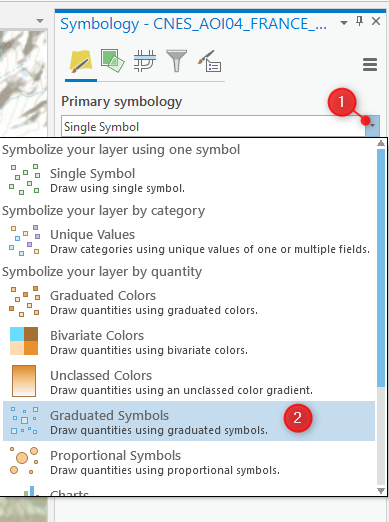
Task: Pick Bivariate Colors symbology option
Action: click(189, 342)
